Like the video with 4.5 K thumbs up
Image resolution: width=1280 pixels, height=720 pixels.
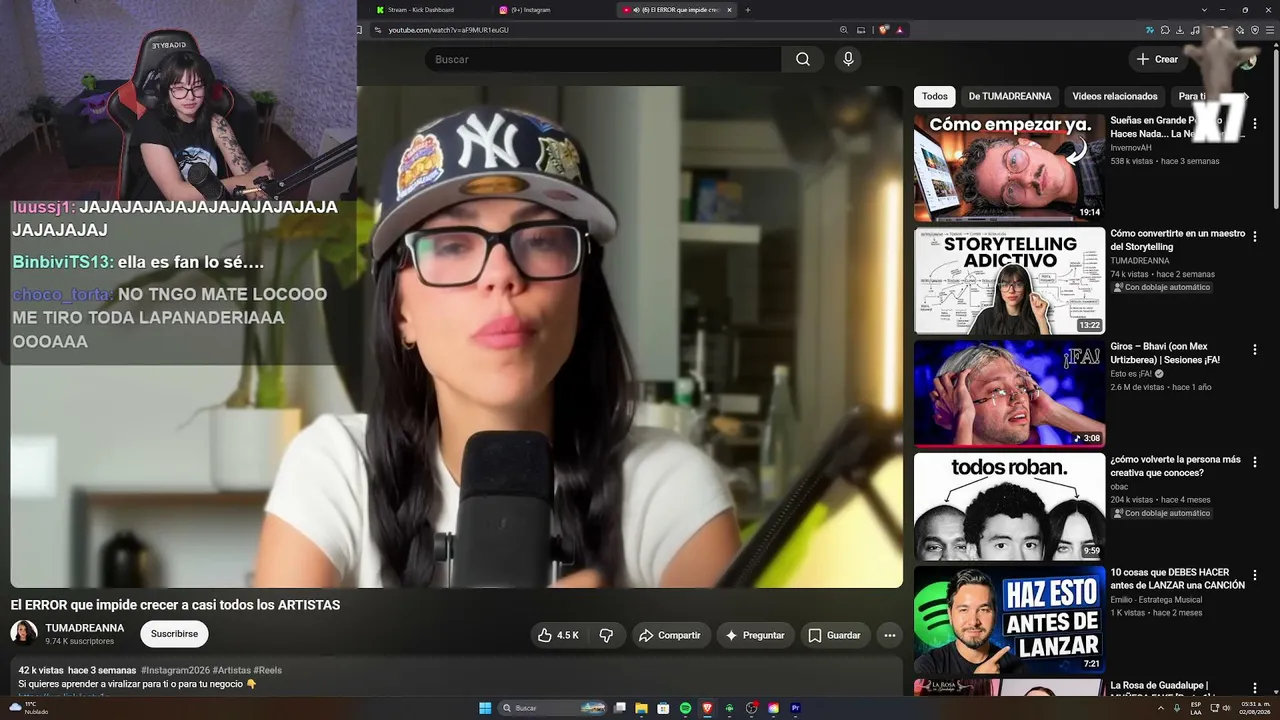click(x=558, y=635)
